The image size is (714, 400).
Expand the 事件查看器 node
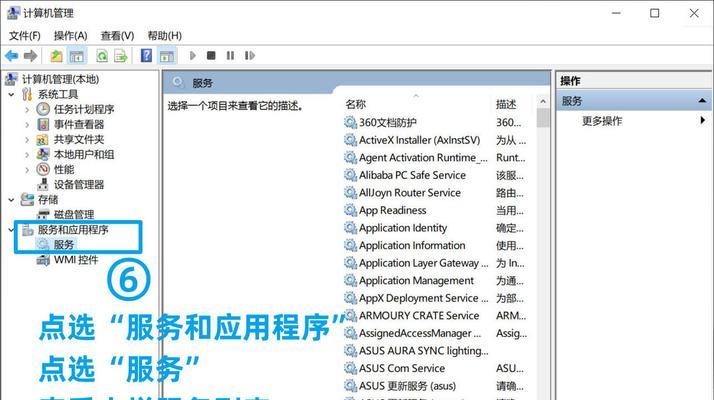pos(27,125)
